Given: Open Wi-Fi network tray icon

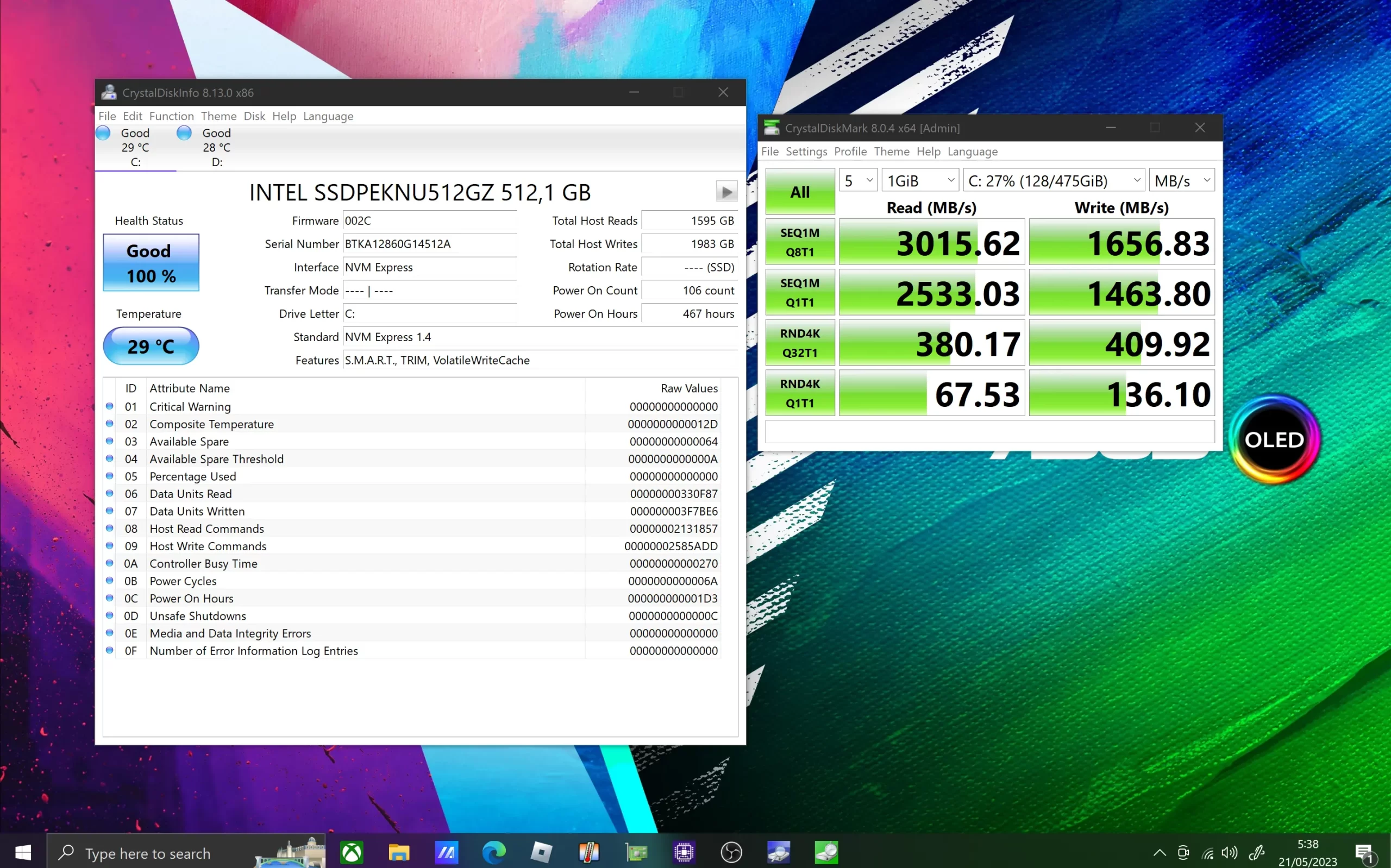Looking at the screenshot, I should [1207, 853].
